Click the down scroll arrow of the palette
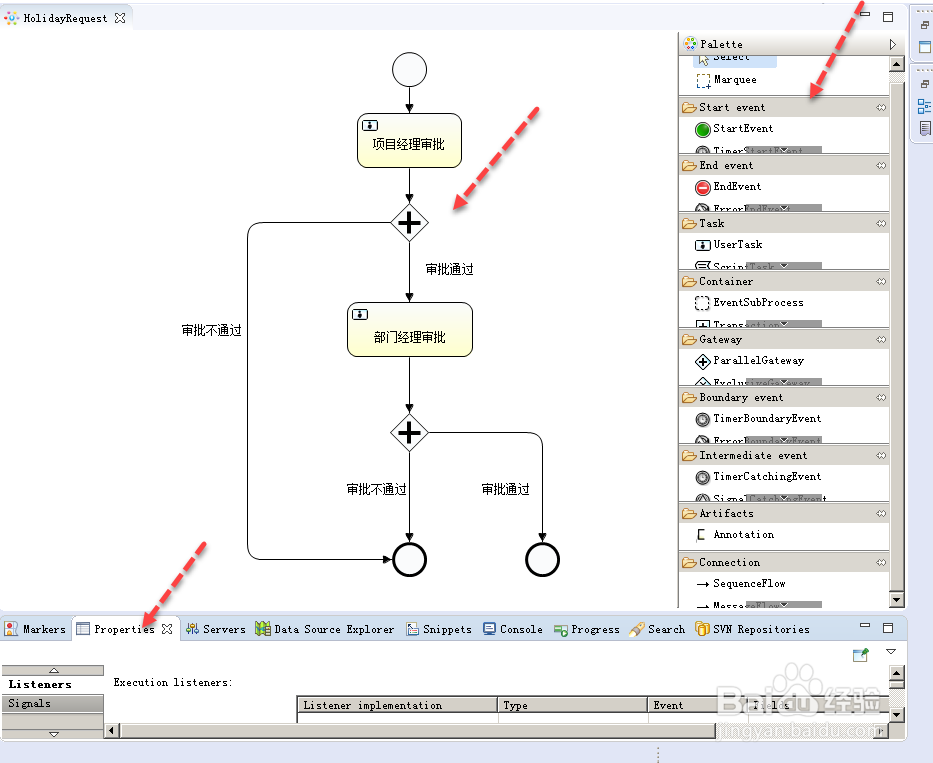This screenshot has width=933, height=763. click(x=897, y=600)
